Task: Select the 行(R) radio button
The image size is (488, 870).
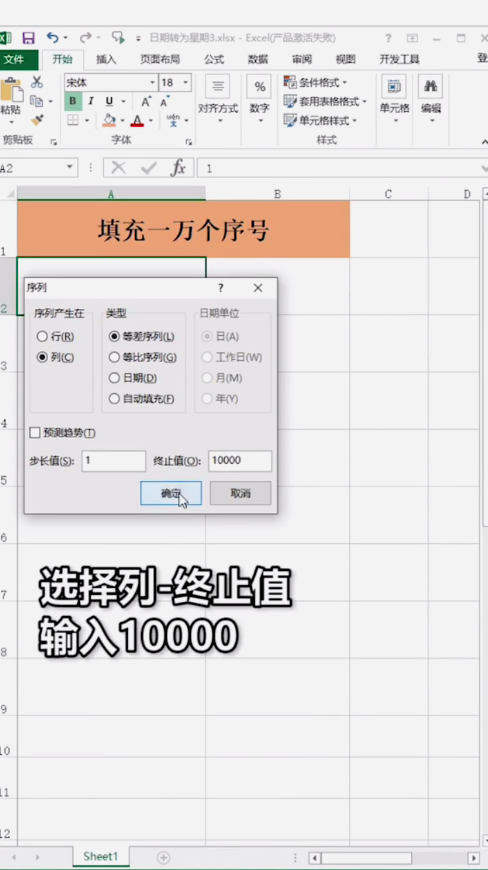Action: (42, 336)
